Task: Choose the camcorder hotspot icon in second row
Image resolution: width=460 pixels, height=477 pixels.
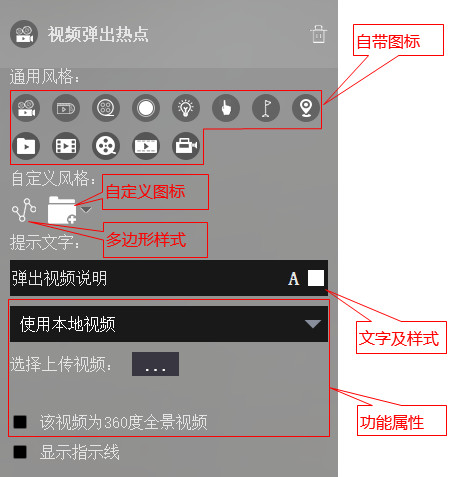Action: (x=186, y=146)
